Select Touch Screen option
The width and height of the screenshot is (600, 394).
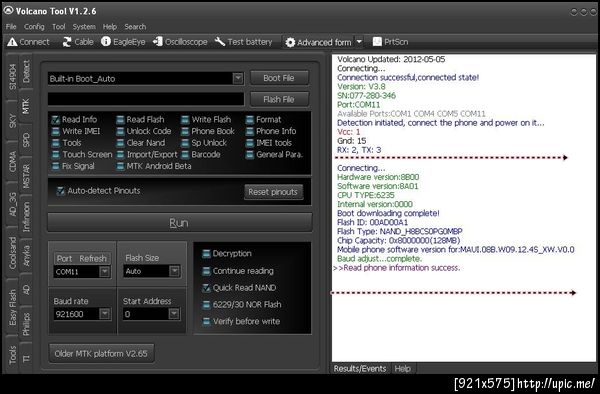pyautogui.click(x=55, y=155)
